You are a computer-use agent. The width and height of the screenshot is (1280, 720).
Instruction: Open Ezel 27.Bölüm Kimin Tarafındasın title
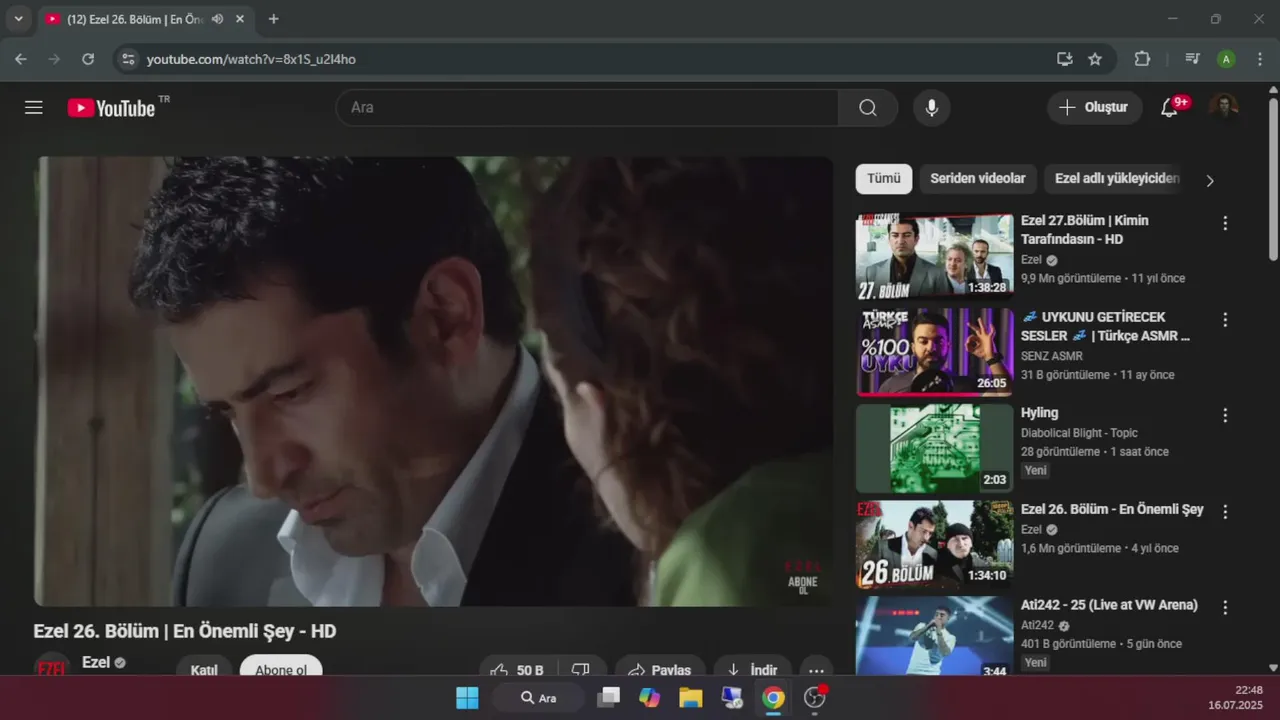click(1085, 230)
